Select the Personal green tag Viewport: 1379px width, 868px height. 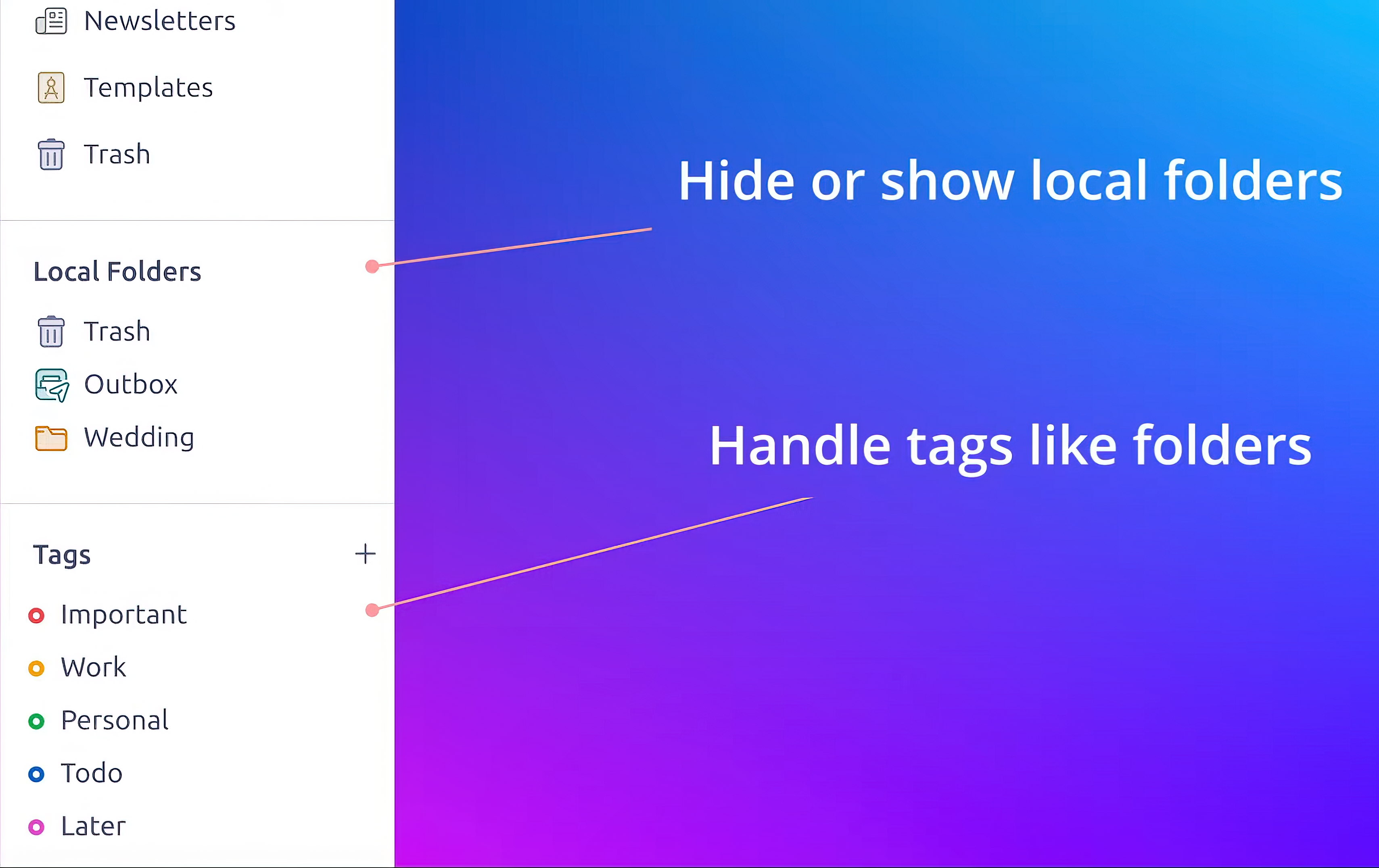[114, 720]
